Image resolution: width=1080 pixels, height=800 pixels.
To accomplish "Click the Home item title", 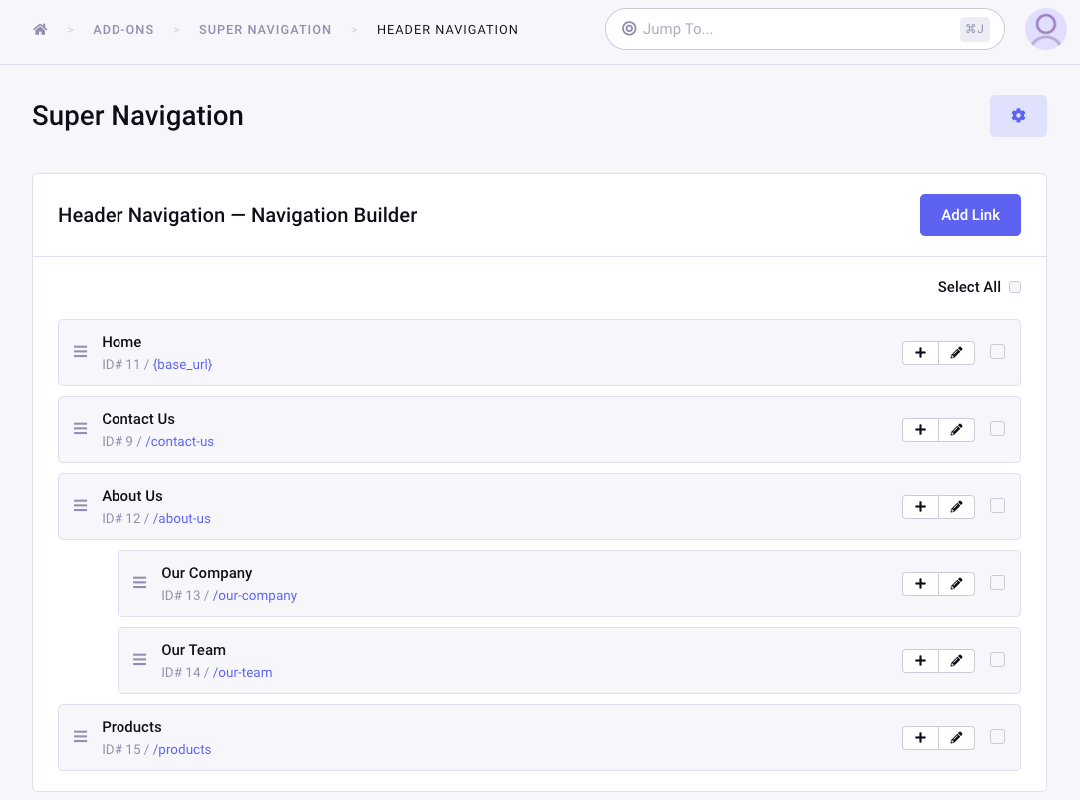I will pos(122,342).
